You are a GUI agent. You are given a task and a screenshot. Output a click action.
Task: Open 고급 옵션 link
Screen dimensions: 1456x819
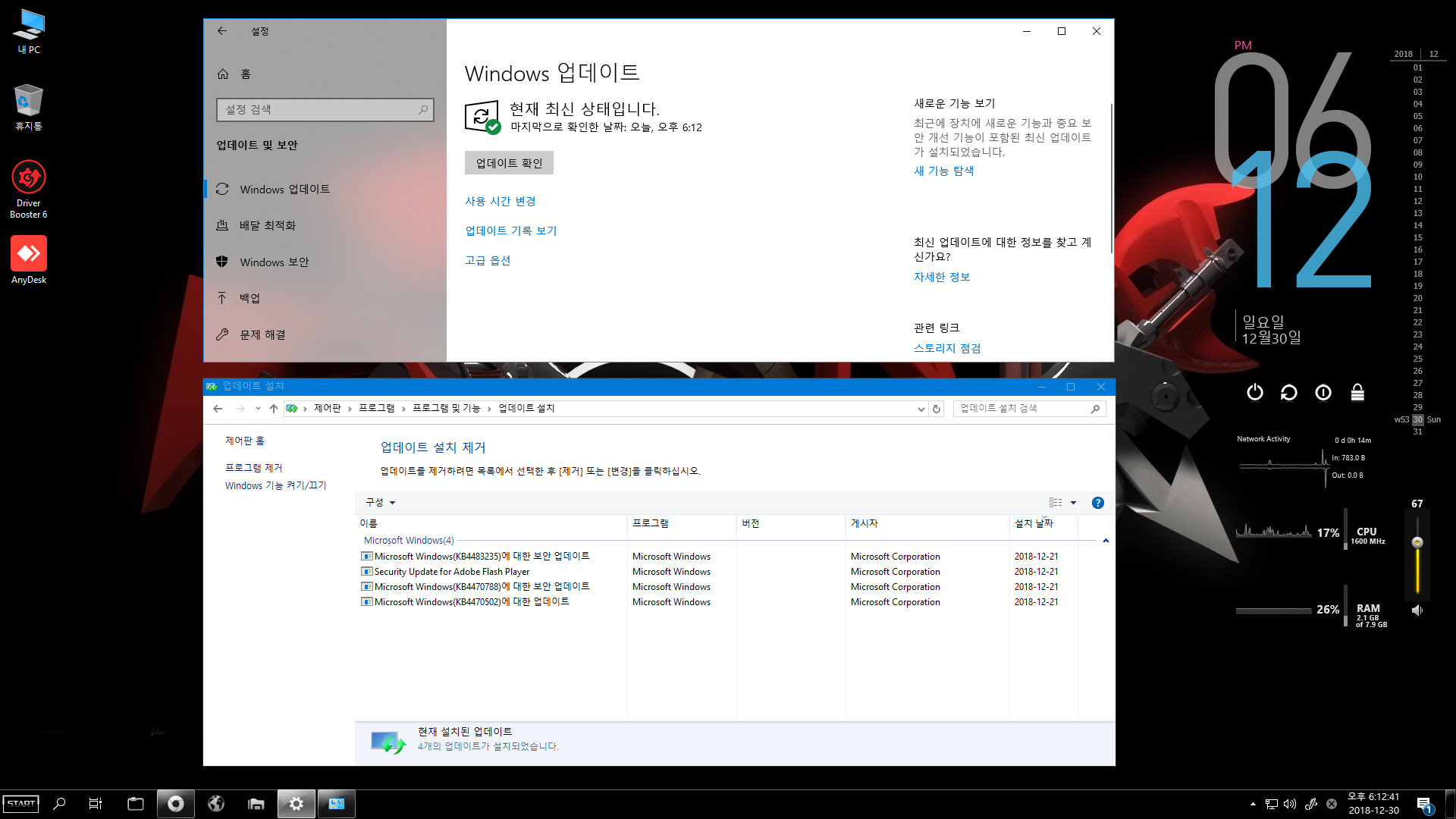[488, 260]
